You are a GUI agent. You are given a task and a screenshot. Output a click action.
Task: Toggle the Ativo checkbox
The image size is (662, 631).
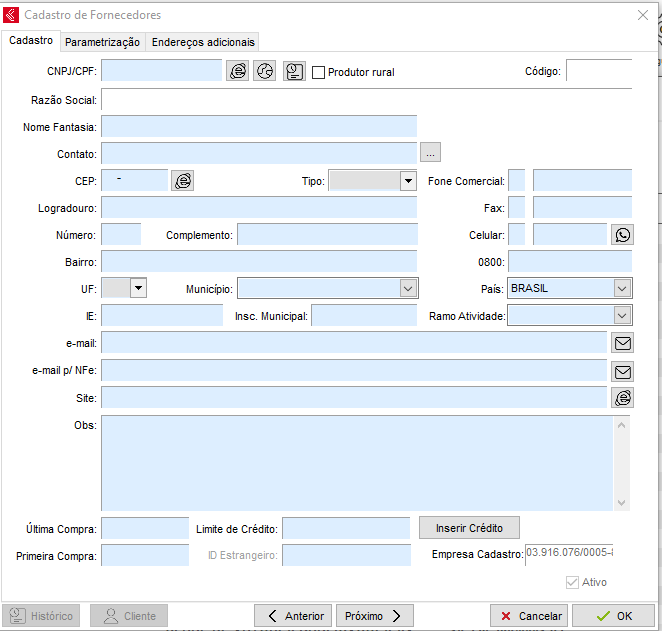pos(572,582)
